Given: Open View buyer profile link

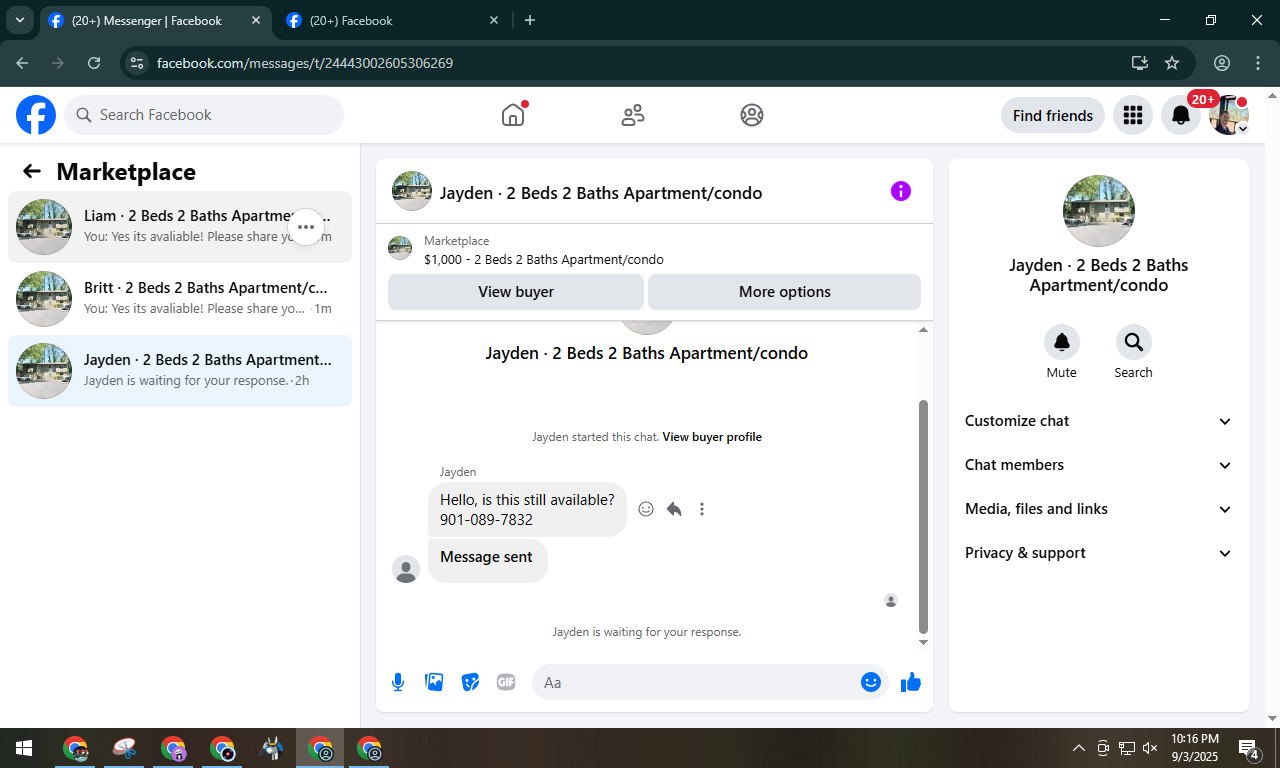Looking at the screenshot, I should click(x=712, y=437).
